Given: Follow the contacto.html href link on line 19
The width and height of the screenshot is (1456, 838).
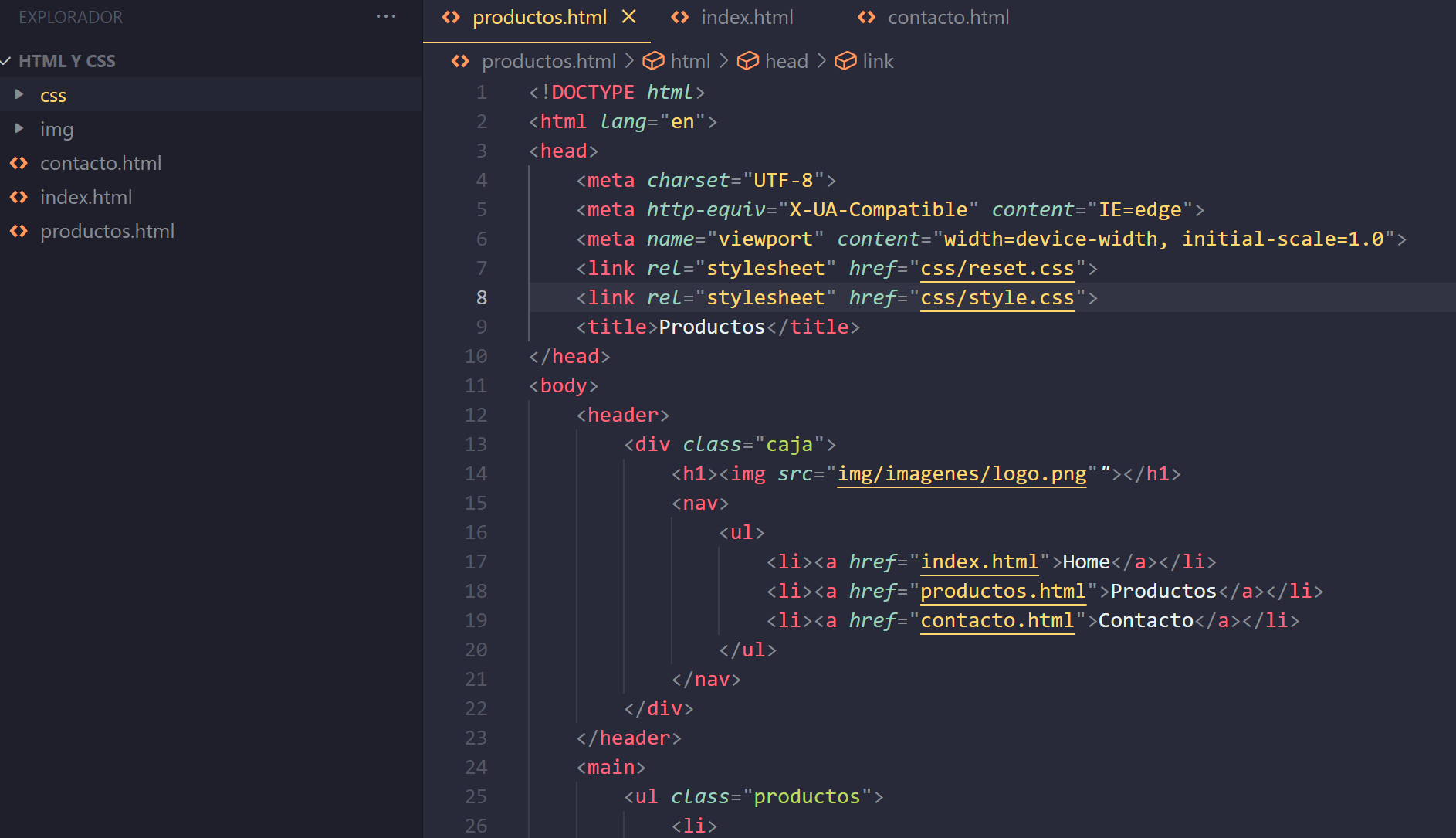Looking at the screenshot, I should (997, 620).
